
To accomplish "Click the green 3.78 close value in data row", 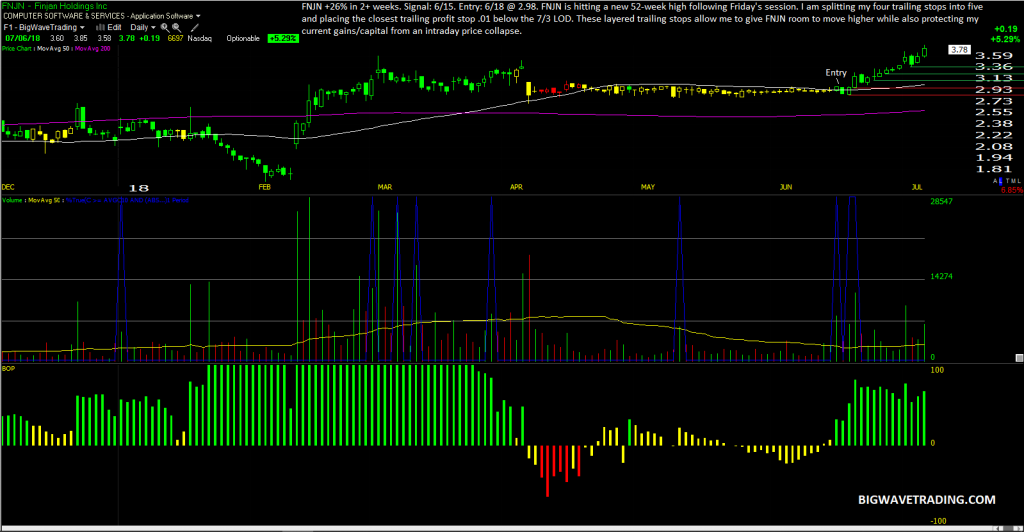I will tap(127, 39).
